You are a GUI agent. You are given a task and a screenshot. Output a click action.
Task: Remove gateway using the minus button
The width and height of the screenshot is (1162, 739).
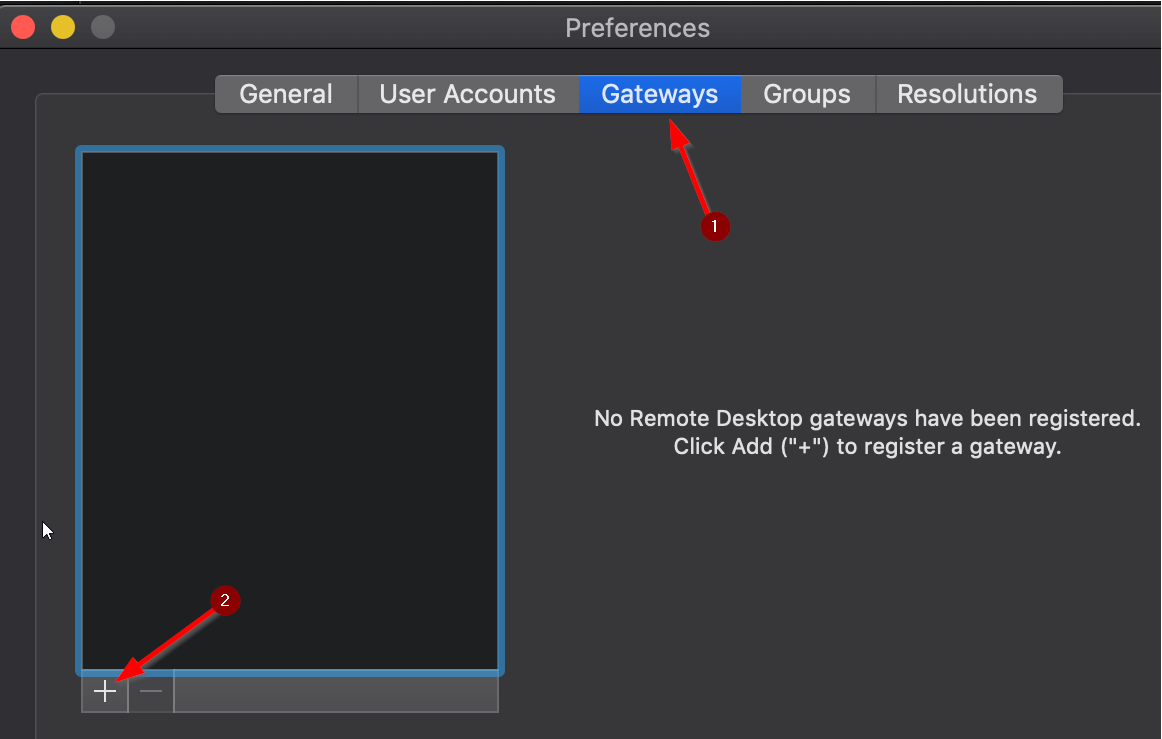pos(151,691)
